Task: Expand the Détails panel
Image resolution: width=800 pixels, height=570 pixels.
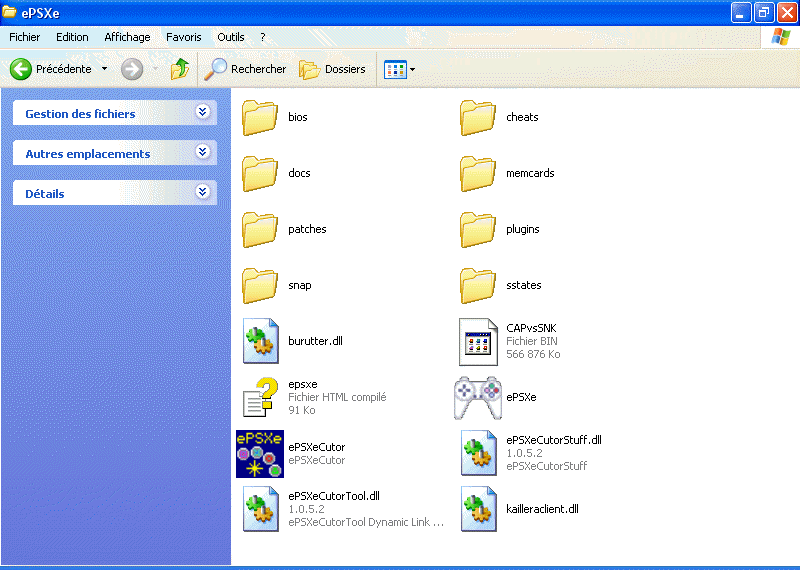Action: [203, 193]
